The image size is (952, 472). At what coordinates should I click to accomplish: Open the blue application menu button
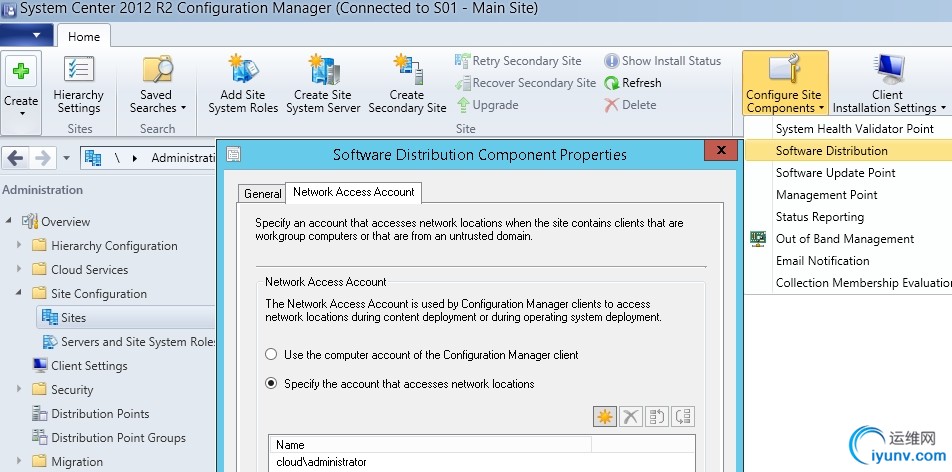pos(27,35)
